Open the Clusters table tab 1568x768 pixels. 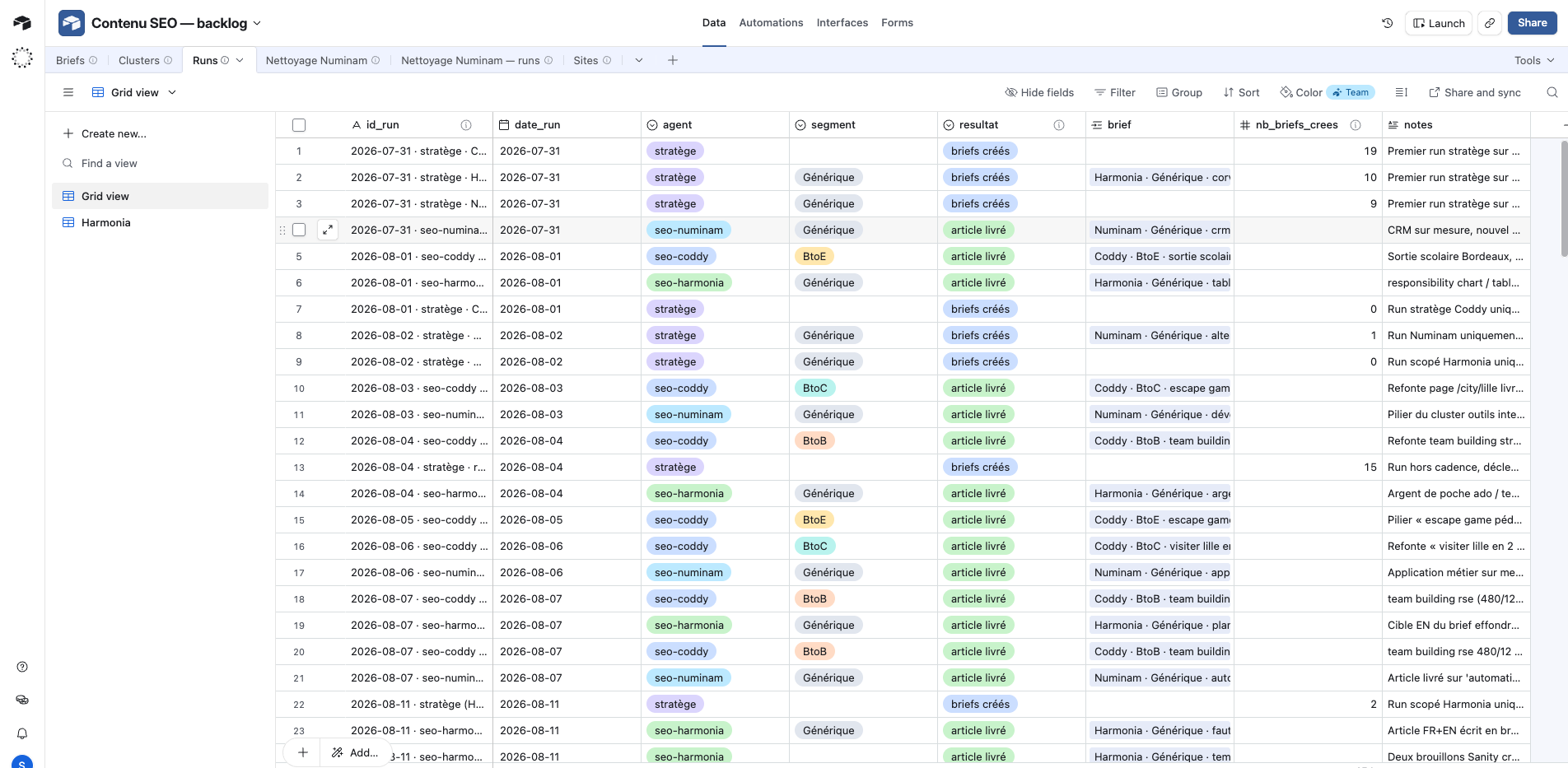coord(145,60)
